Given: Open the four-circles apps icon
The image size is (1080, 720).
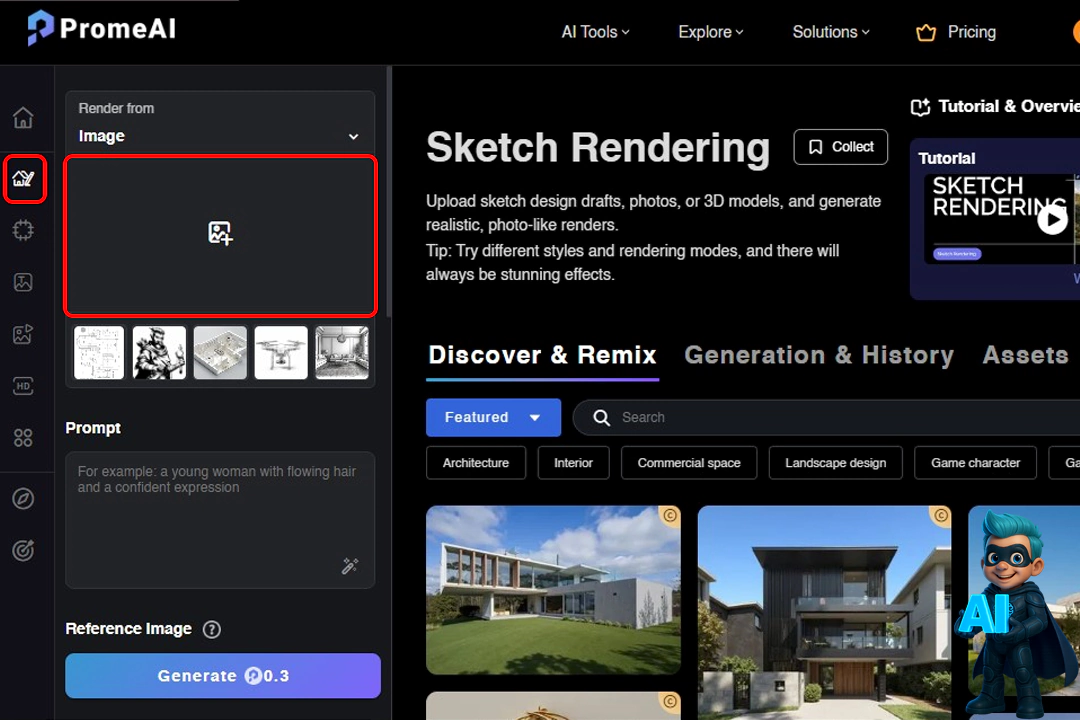Looking at the screenshot, I should 23,438.
